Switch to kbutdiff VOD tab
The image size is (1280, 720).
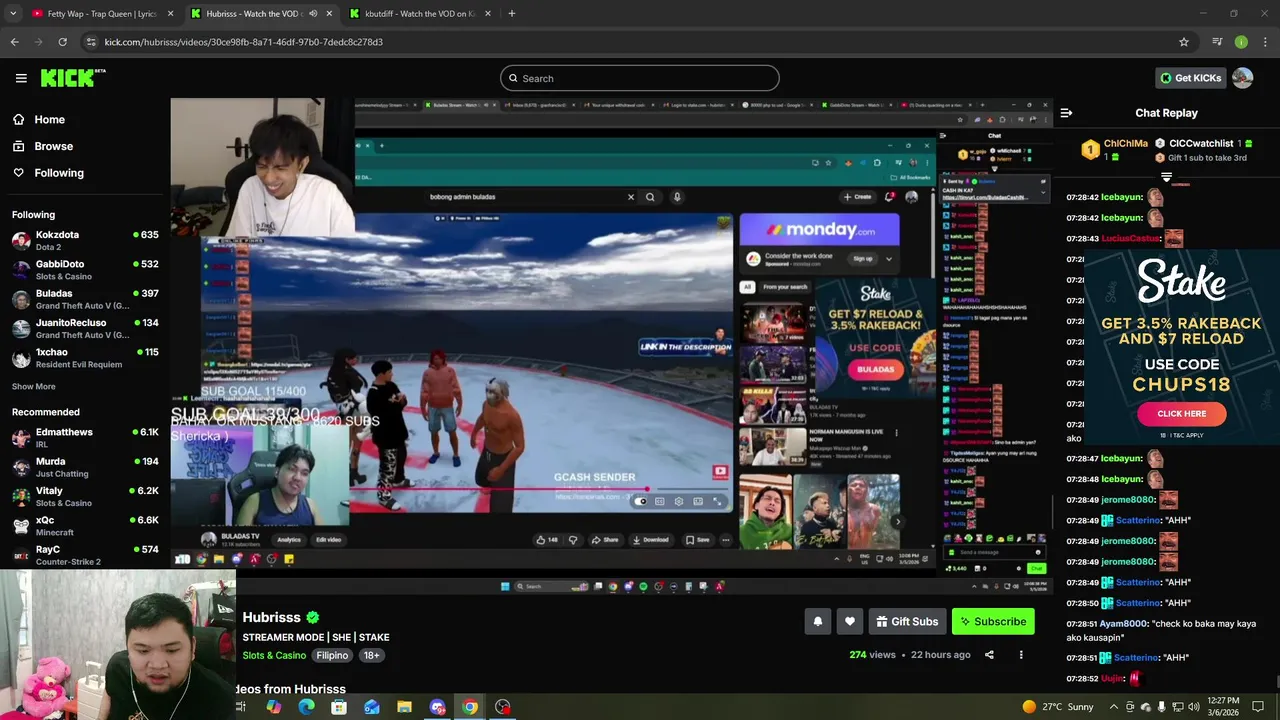pyautogui.click(x=420, y=14)
